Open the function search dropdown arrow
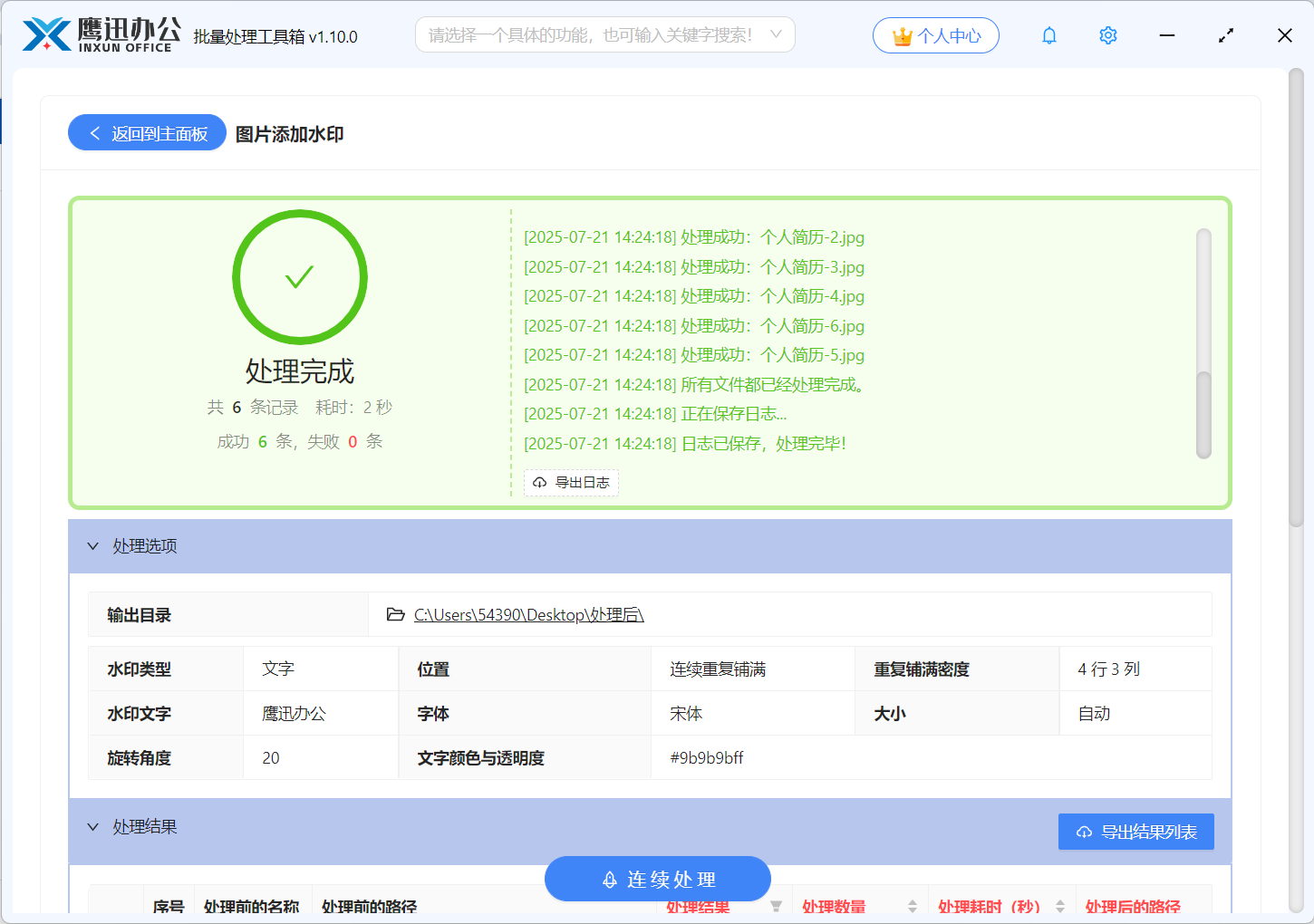The height and width of the screenshot is (924, 1314). pos(776,34)
